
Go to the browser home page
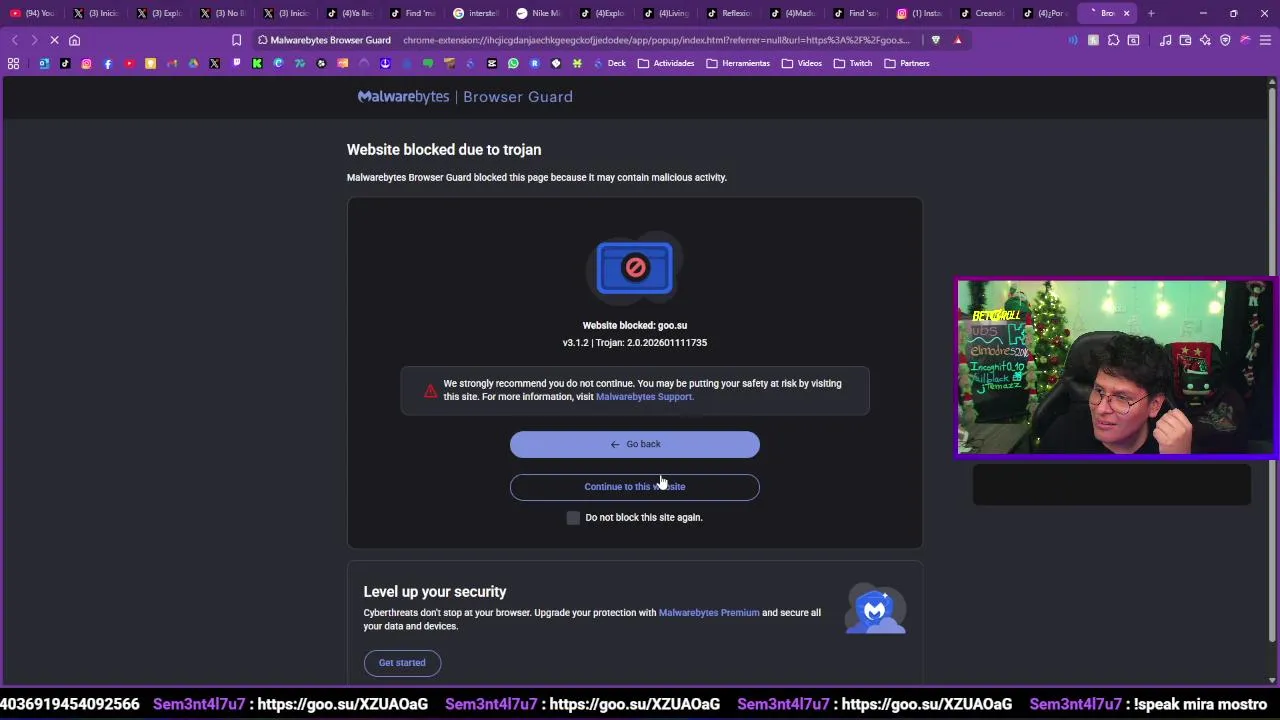74,40
